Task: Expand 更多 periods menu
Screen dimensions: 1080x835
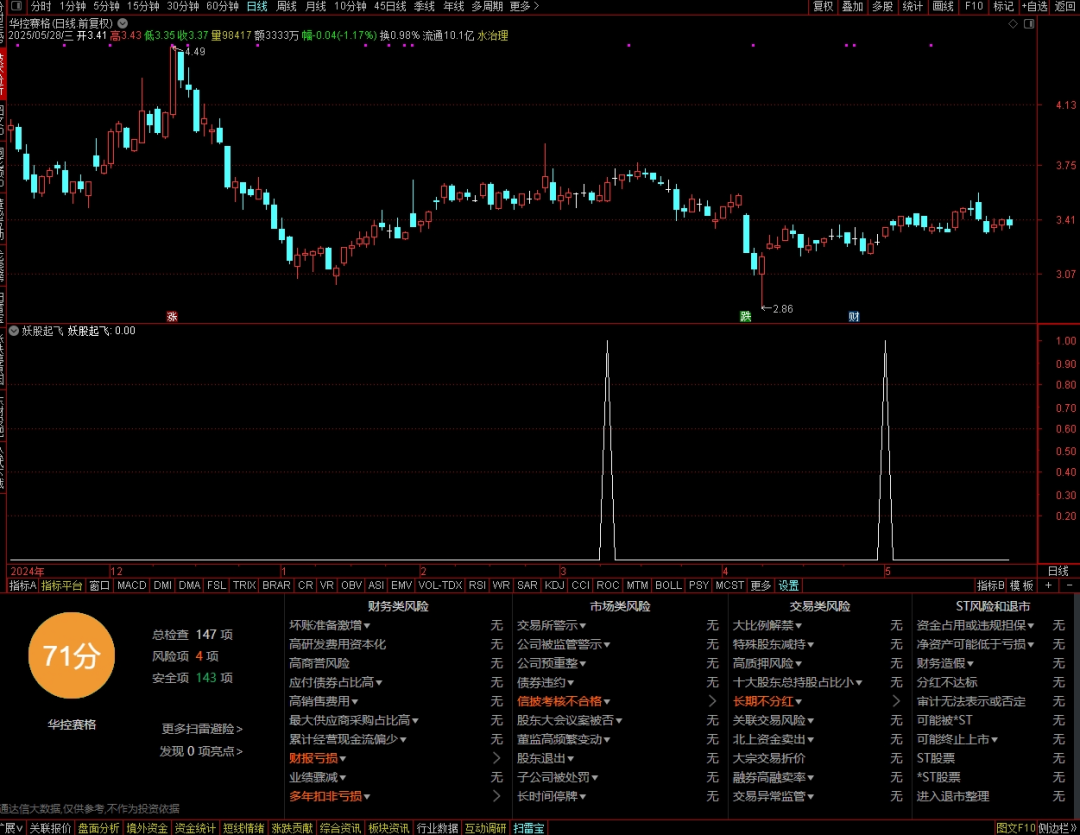Action: click(524, 6)
